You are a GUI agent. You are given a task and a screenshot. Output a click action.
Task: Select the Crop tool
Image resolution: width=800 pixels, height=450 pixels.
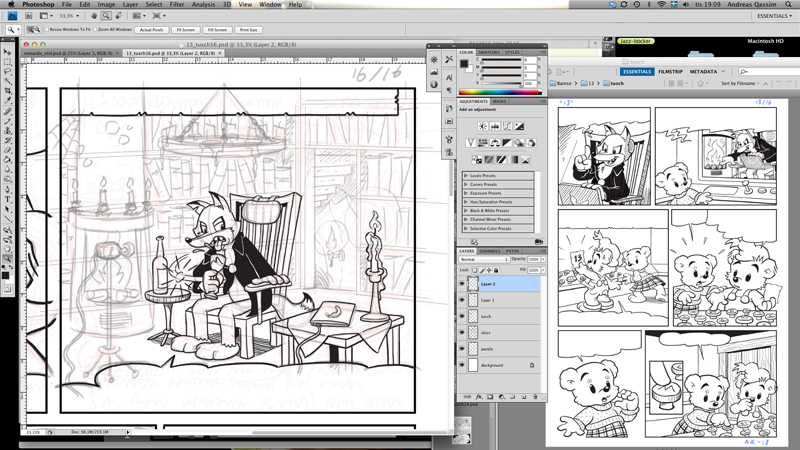pyautogui.click(x=7, y=91)
